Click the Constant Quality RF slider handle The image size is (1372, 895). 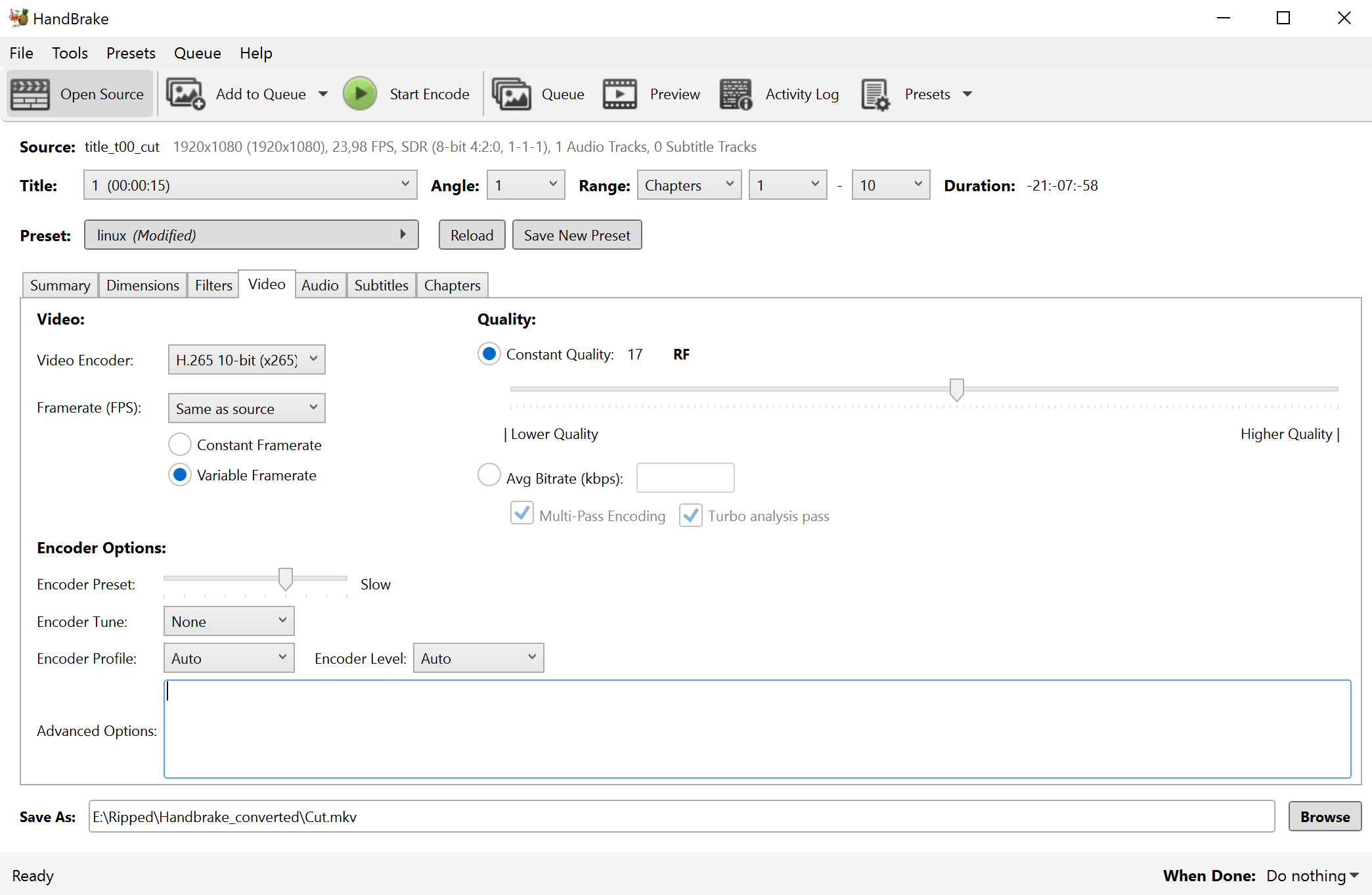coord(956,389)
